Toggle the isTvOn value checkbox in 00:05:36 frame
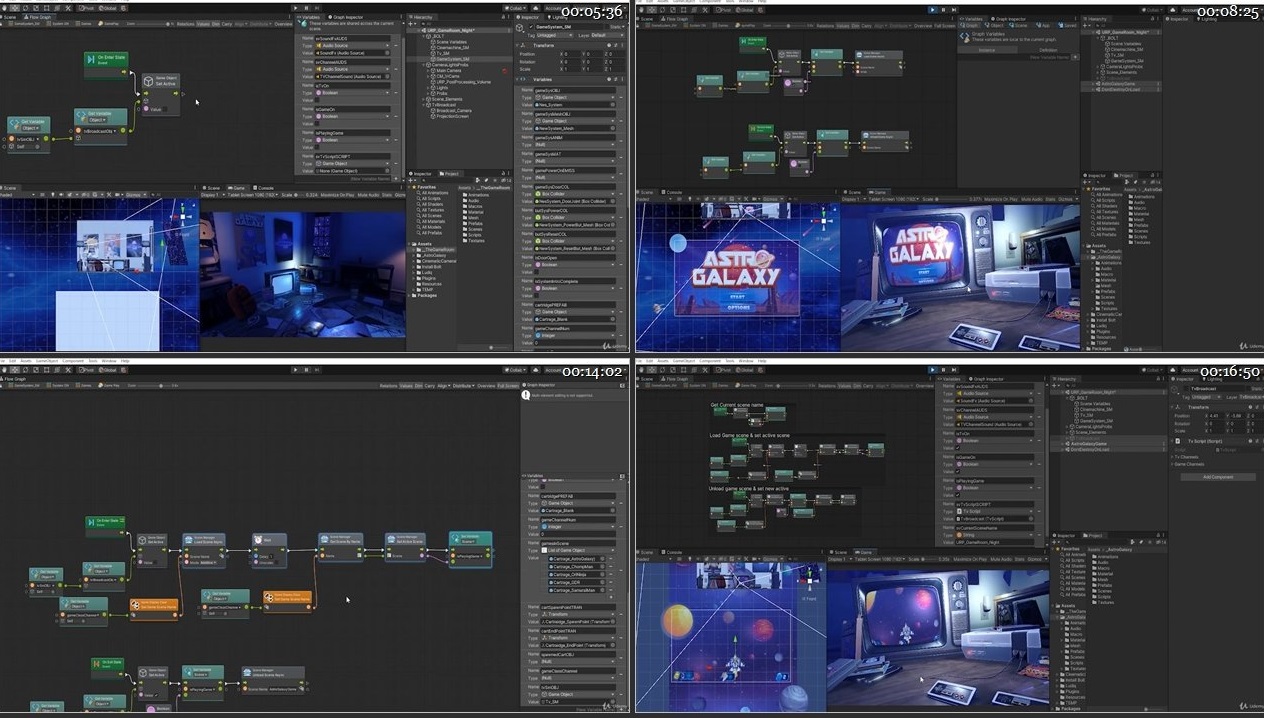 [319, 101]
